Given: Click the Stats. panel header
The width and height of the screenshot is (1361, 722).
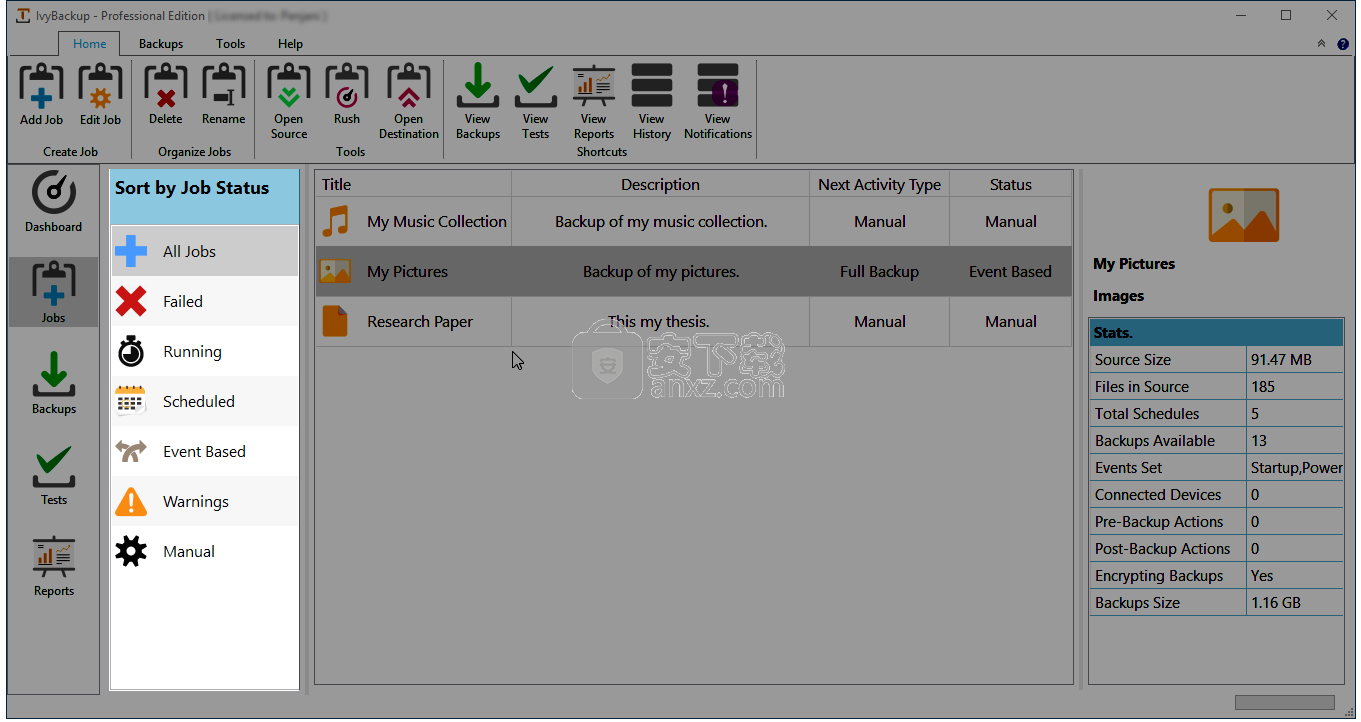Looking at the screenshot, I should tap(1216, 332).
